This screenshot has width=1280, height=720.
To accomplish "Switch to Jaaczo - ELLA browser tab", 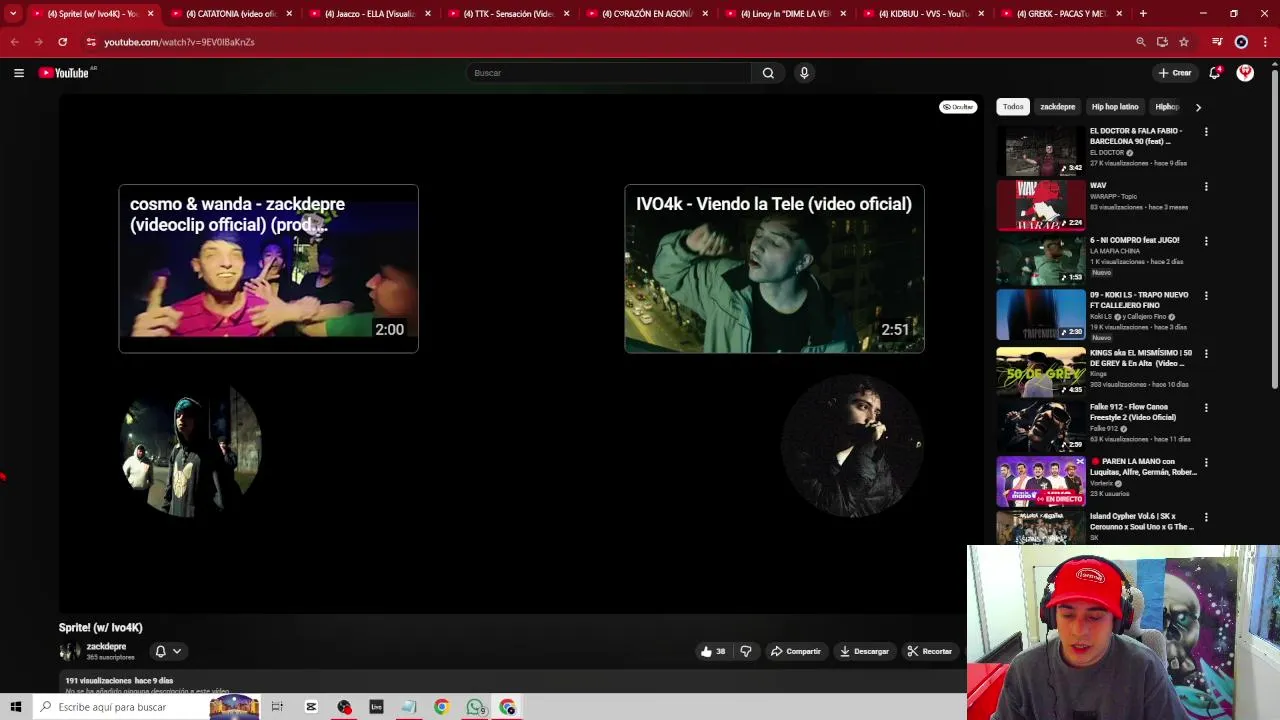I will coord(369,14).
